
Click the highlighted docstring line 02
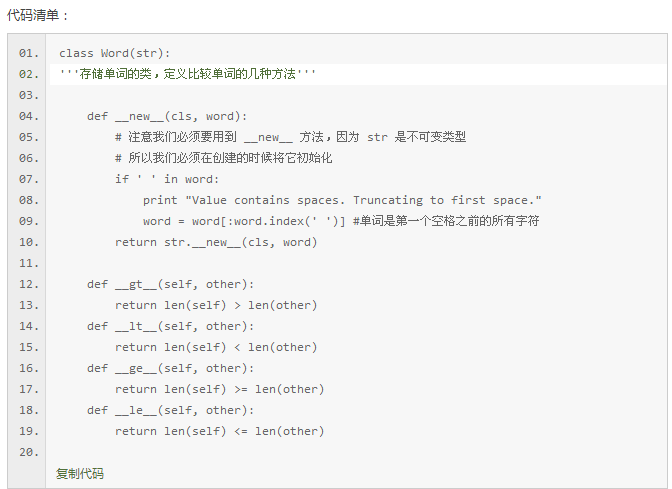358,74
